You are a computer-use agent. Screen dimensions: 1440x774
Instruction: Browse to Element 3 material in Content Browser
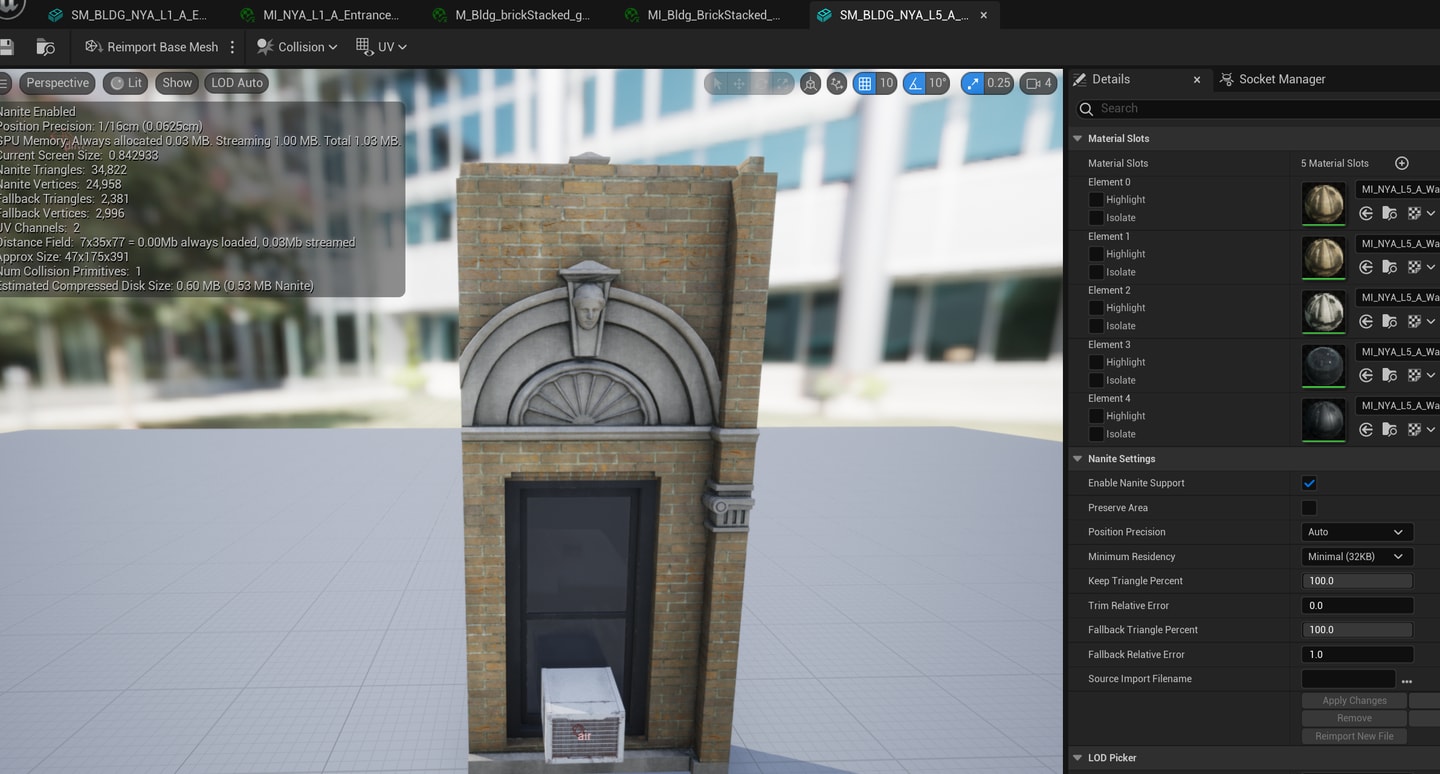click(x=1390, y=375)
